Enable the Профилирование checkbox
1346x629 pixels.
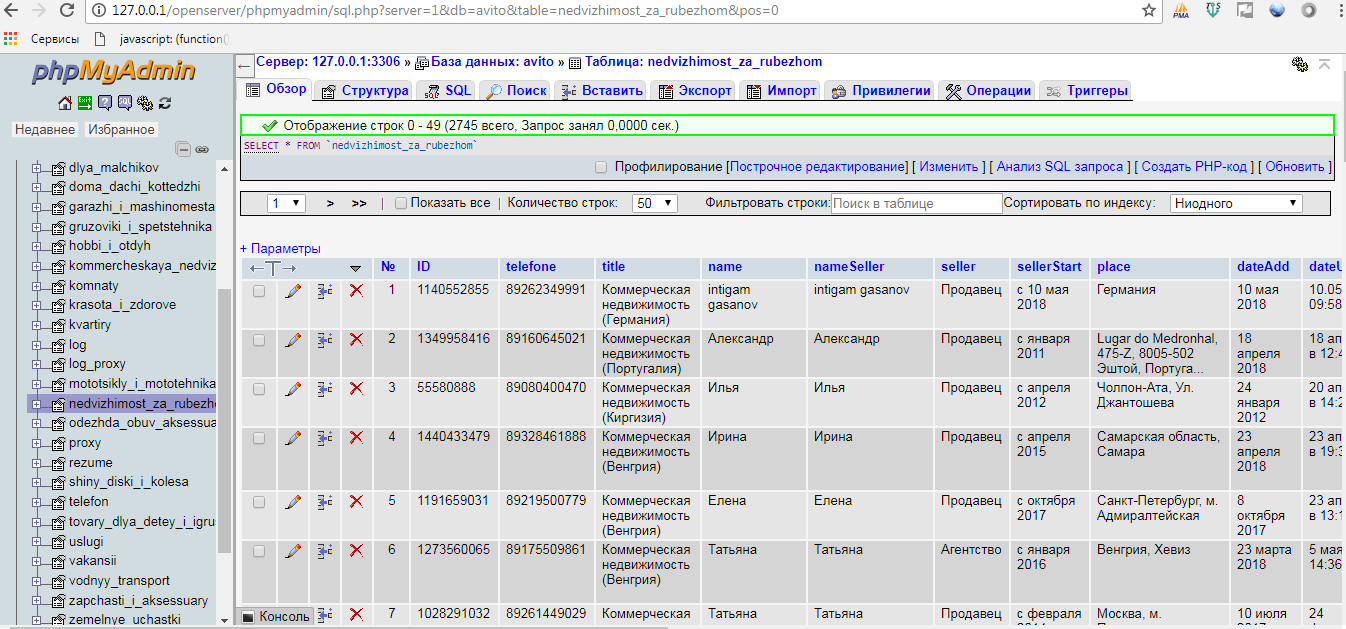pos(601,167)
